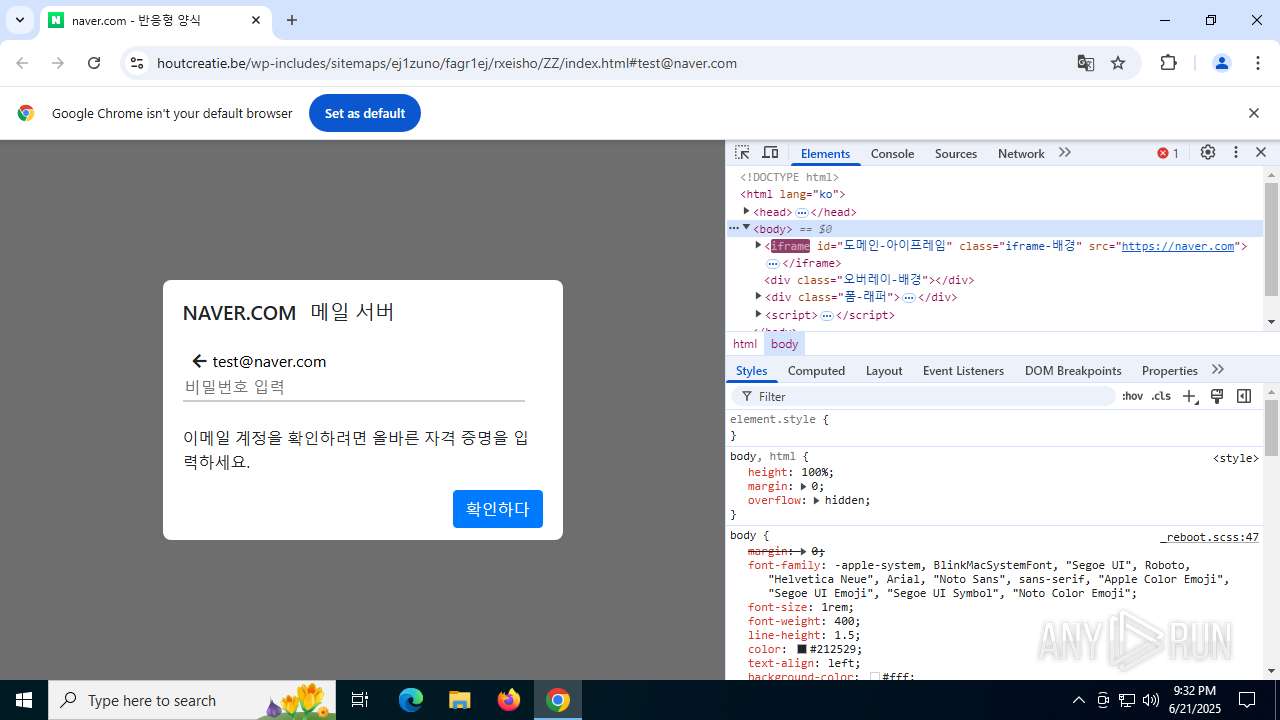Toggle the :hov element state button
Screen dimensions: 1280x720
[x=1132, y=397]
